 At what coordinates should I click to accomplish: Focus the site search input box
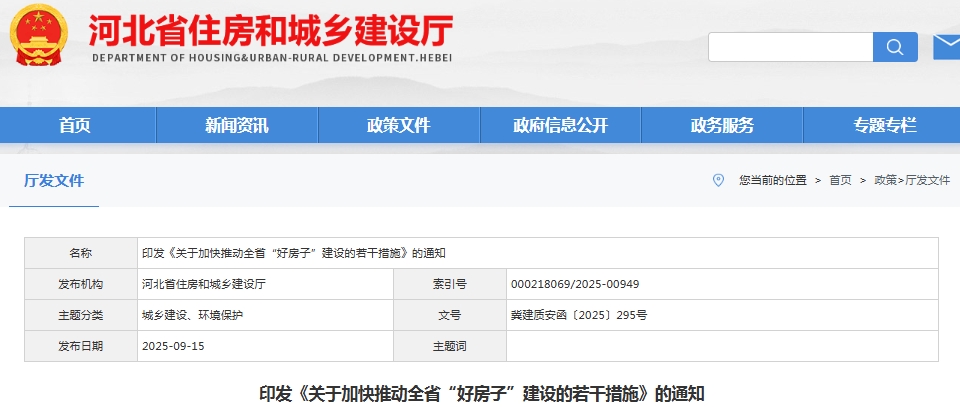(790, 47)
